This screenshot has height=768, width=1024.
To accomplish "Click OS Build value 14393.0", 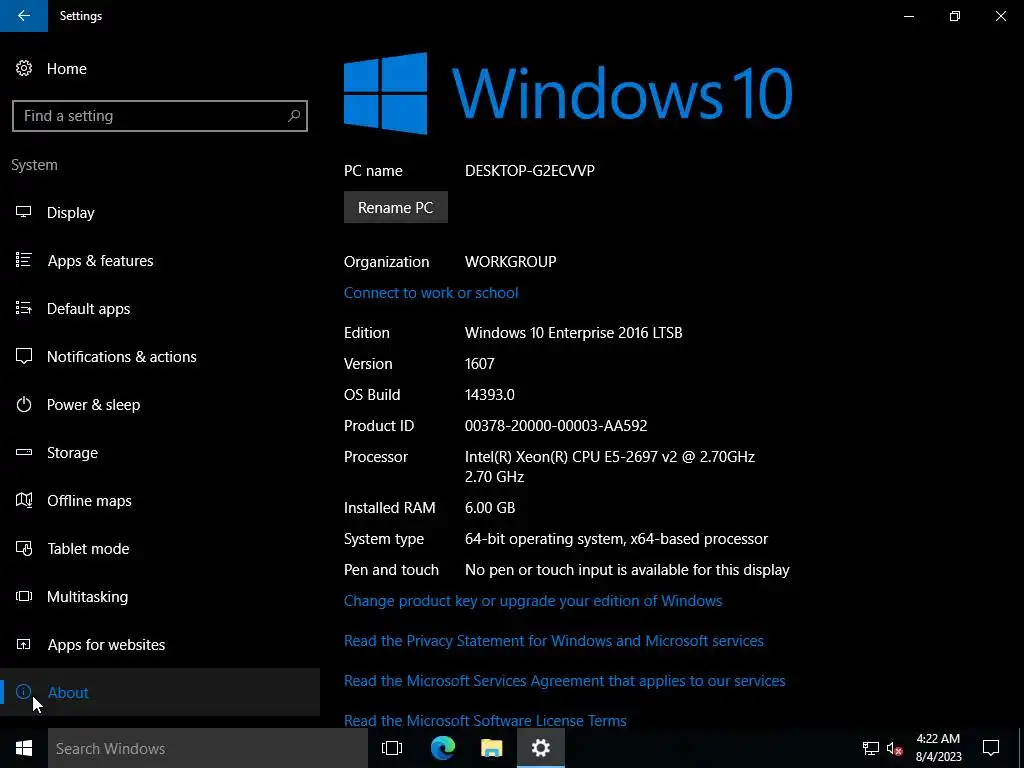I will 490,394.
